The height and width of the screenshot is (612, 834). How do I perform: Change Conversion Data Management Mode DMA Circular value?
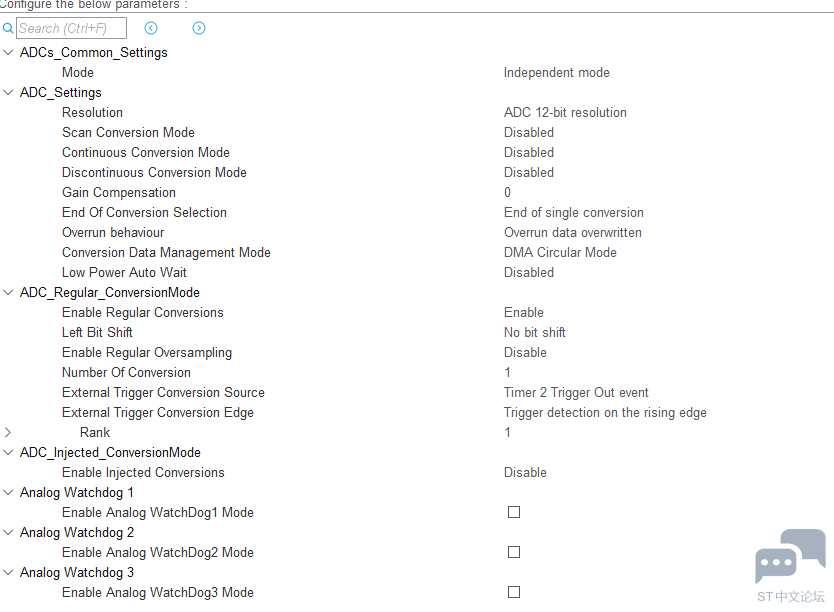(x=560, y=252)
